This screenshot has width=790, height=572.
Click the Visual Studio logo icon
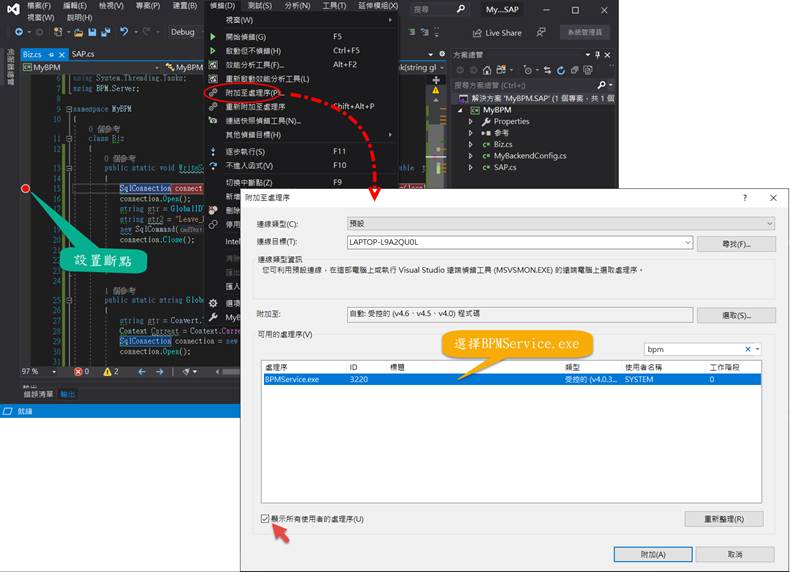click(13, 9)
